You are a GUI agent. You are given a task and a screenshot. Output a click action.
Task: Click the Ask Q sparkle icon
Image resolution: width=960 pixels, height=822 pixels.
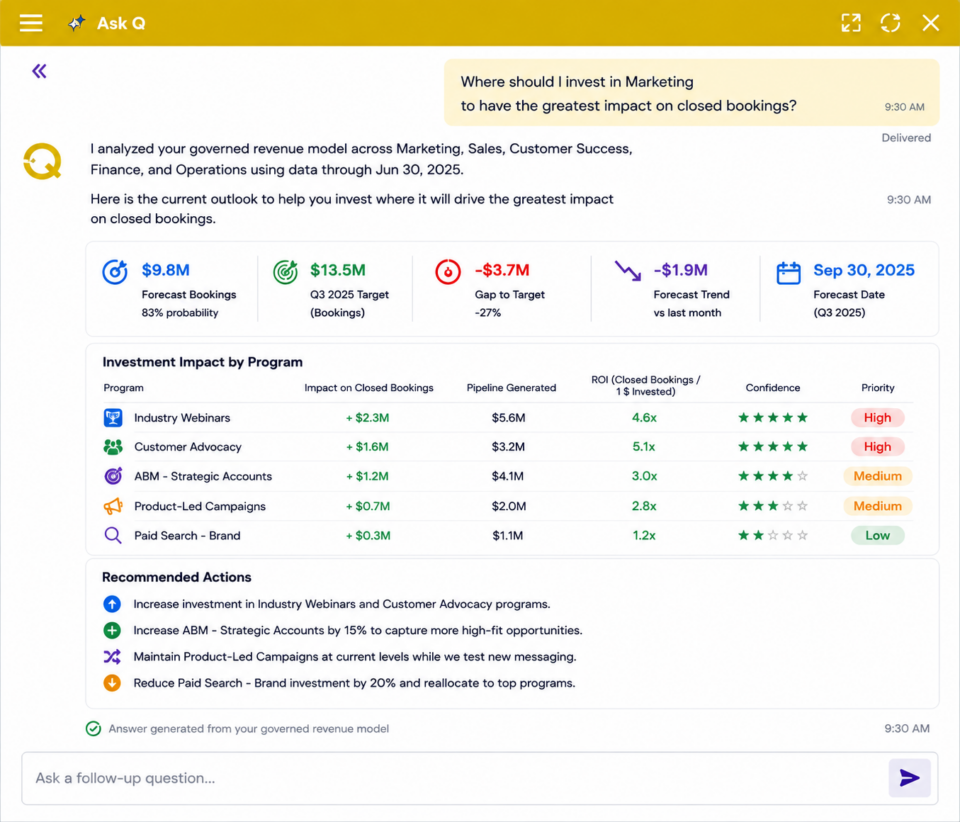pos(77,23)
